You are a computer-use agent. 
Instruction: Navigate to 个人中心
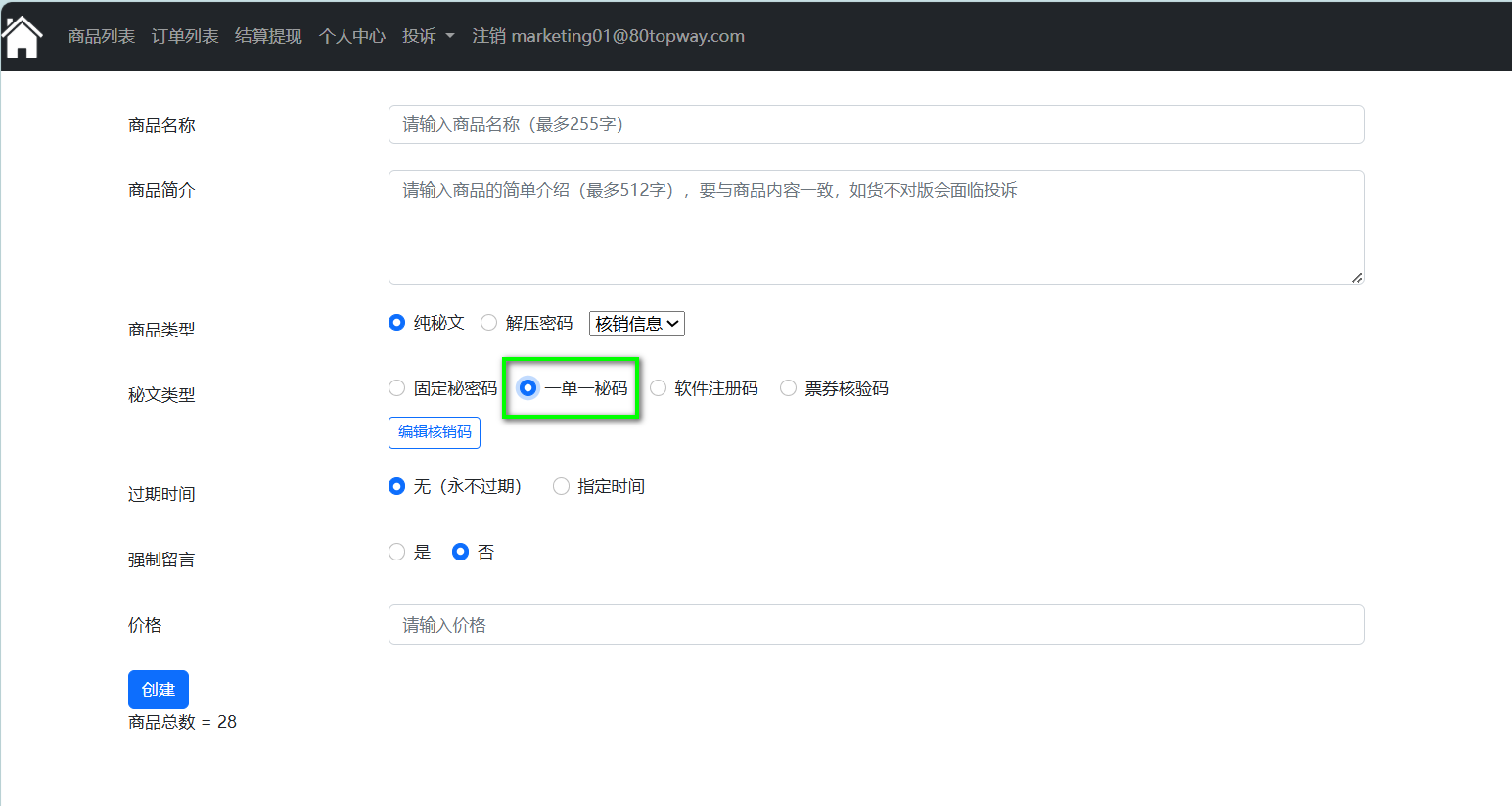(352, 36)
